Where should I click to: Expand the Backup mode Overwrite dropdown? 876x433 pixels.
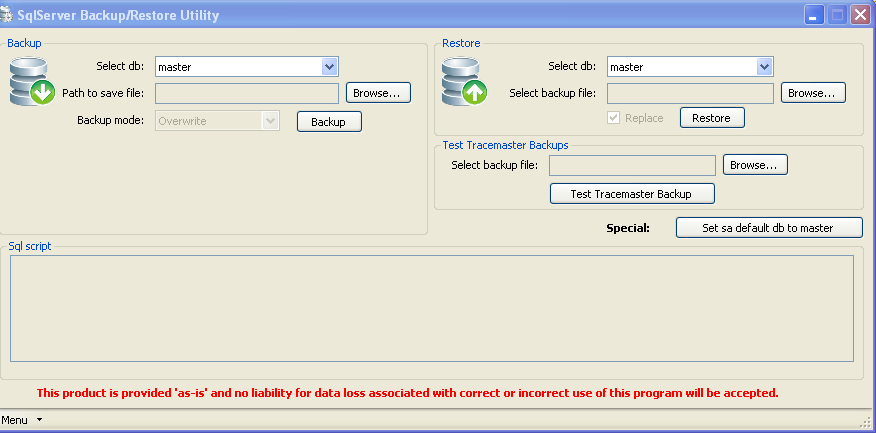pyautogui.click(x=271, y=121)
